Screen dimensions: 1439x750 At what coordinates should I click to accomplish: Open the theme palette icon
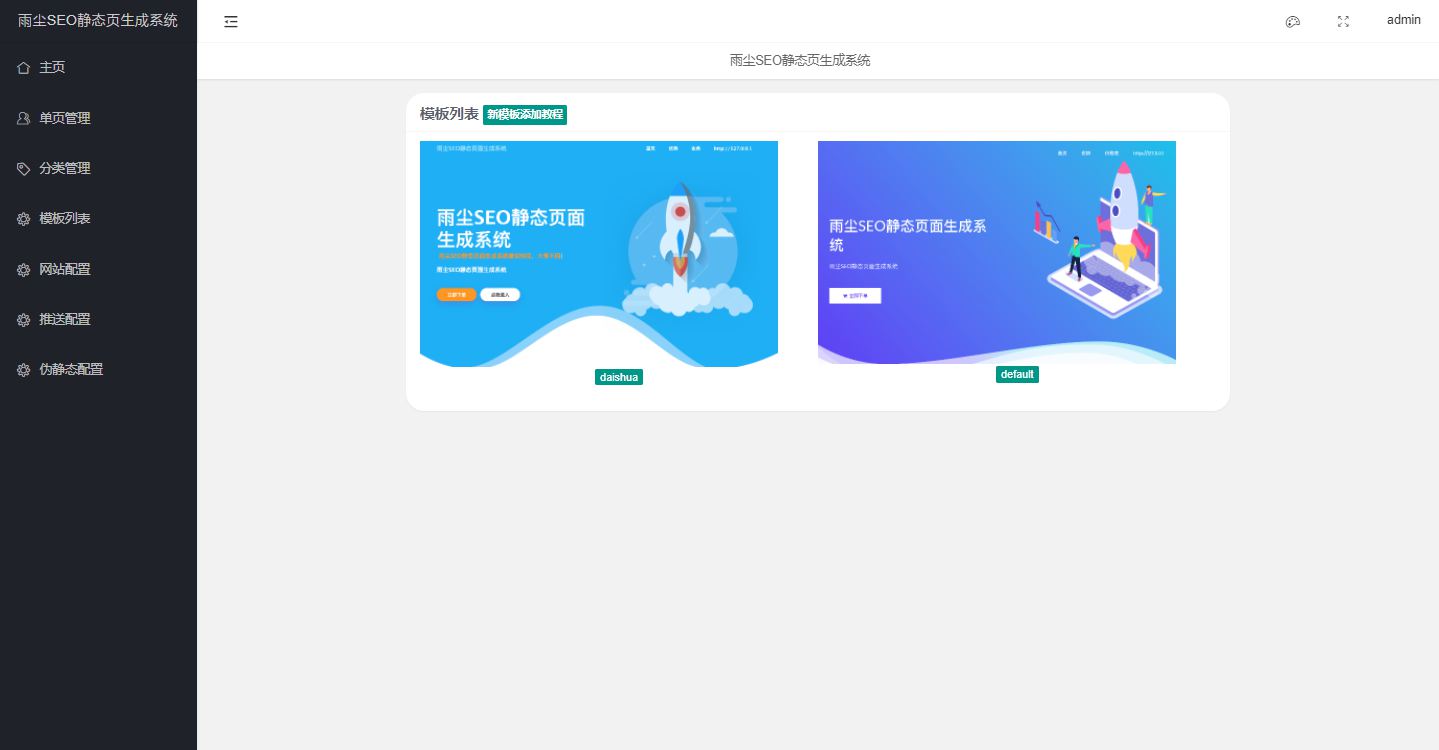pos(1292,22)
